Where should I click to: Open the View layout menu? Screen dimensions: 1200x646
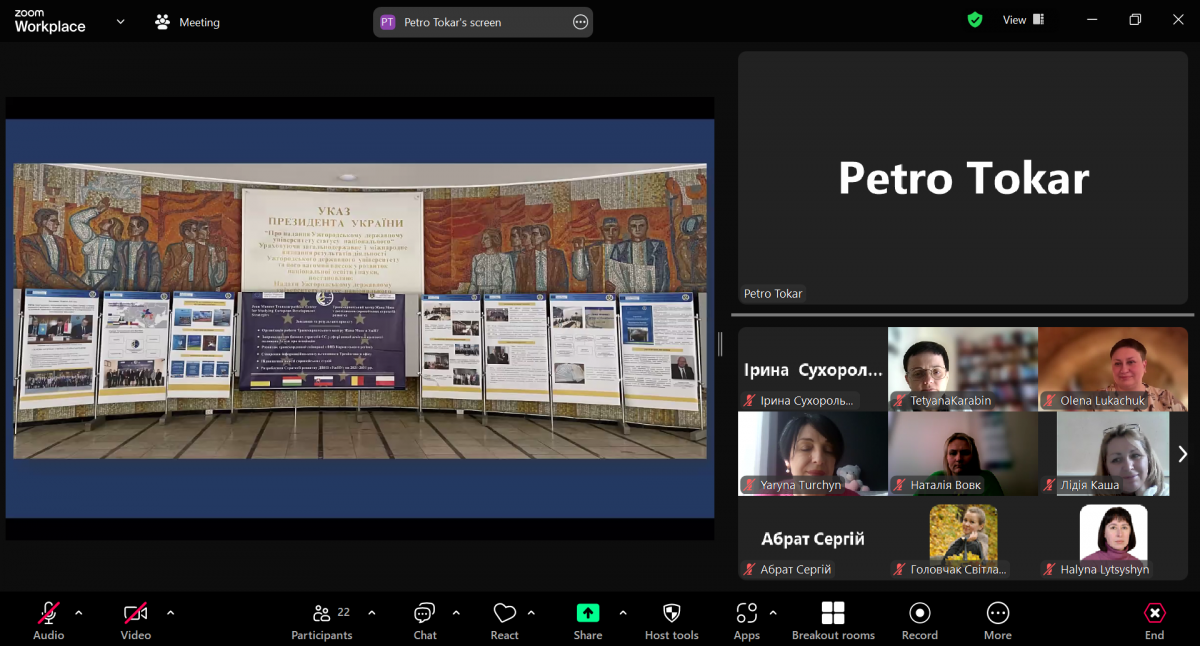[1023, 20]
